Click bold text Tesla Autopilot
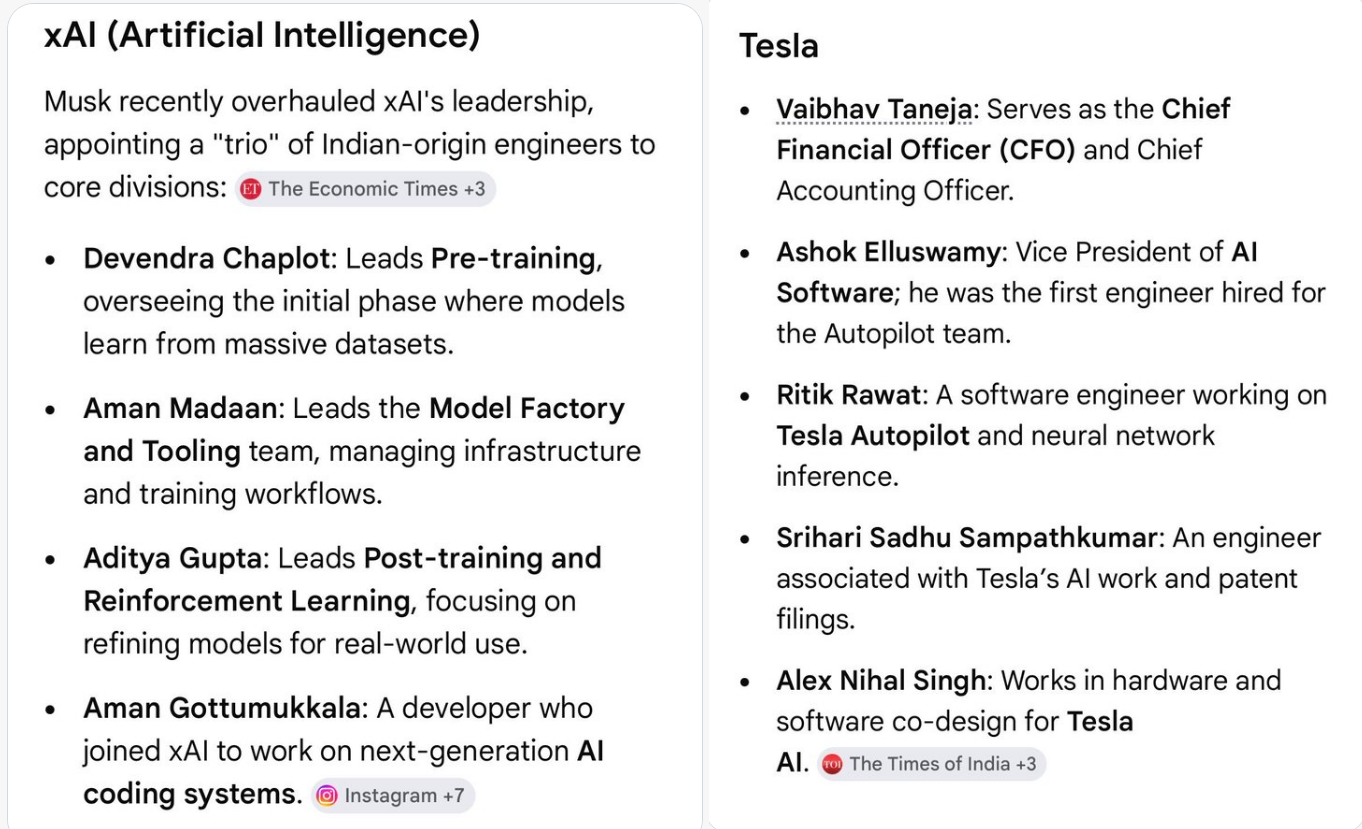 (872, 436)
